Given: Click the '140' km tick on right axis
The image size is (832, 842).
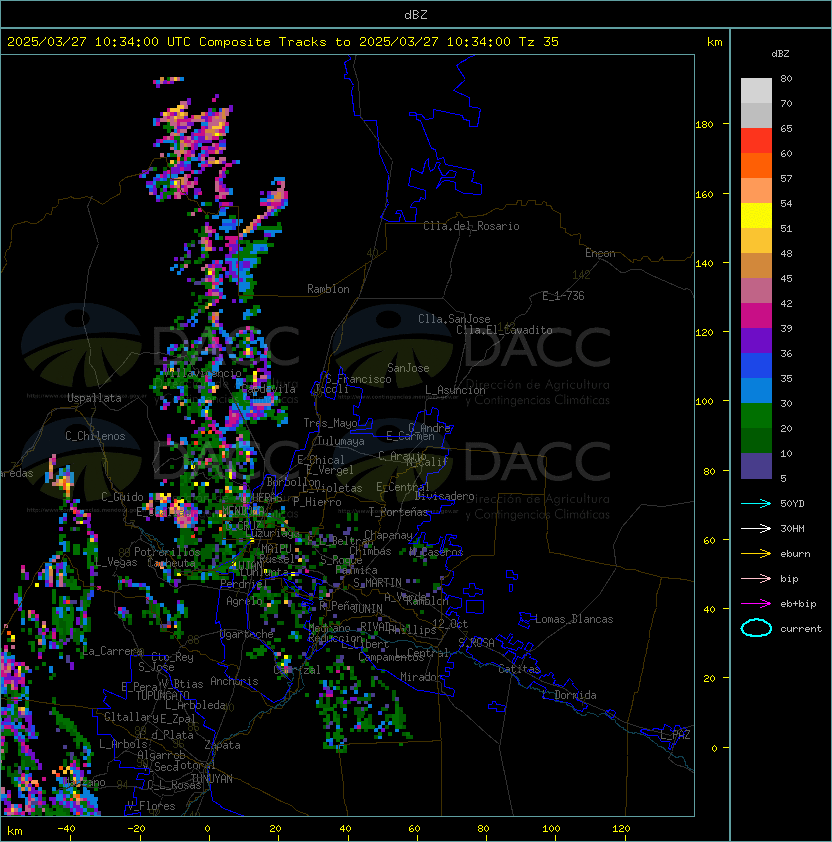Looking at the screenshot, I should point(704,264).
